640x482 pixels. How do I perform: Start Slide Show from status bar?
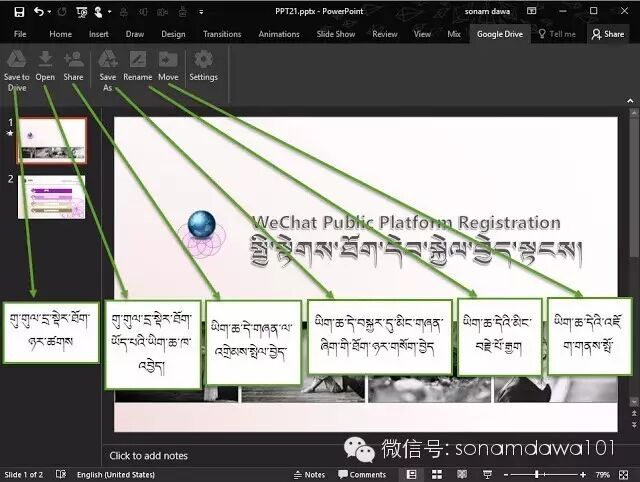point(487,474)
